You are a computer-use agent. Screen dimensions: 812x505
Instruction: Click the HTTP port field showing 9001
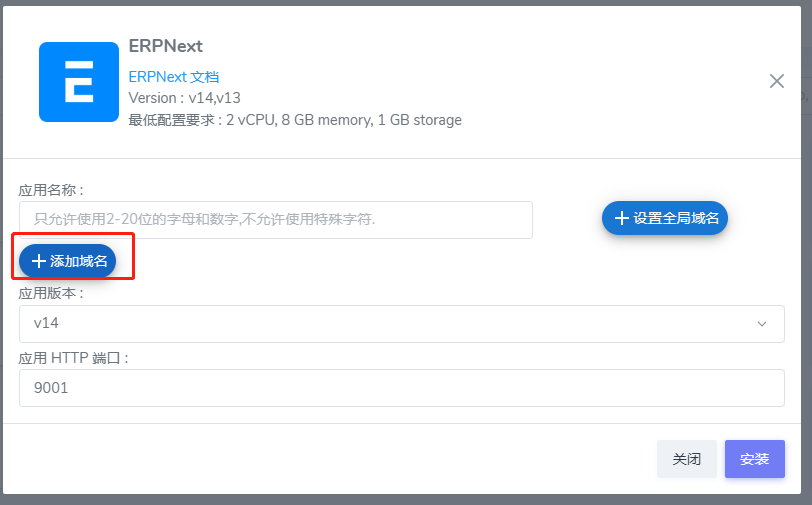pos(401,388)
